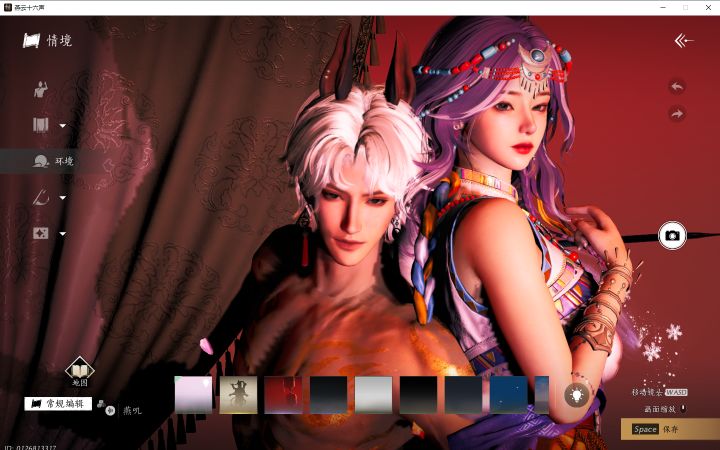Screen dimensions: 720x450
Task: Click the 常规编辑 regular edit button
Action: pos(58,404)
